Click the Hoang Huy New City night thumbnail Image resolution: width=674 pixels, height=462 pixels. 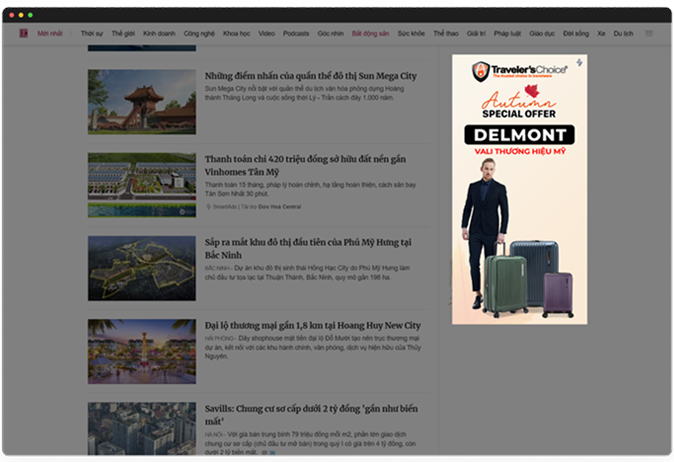tap(142, 352)
